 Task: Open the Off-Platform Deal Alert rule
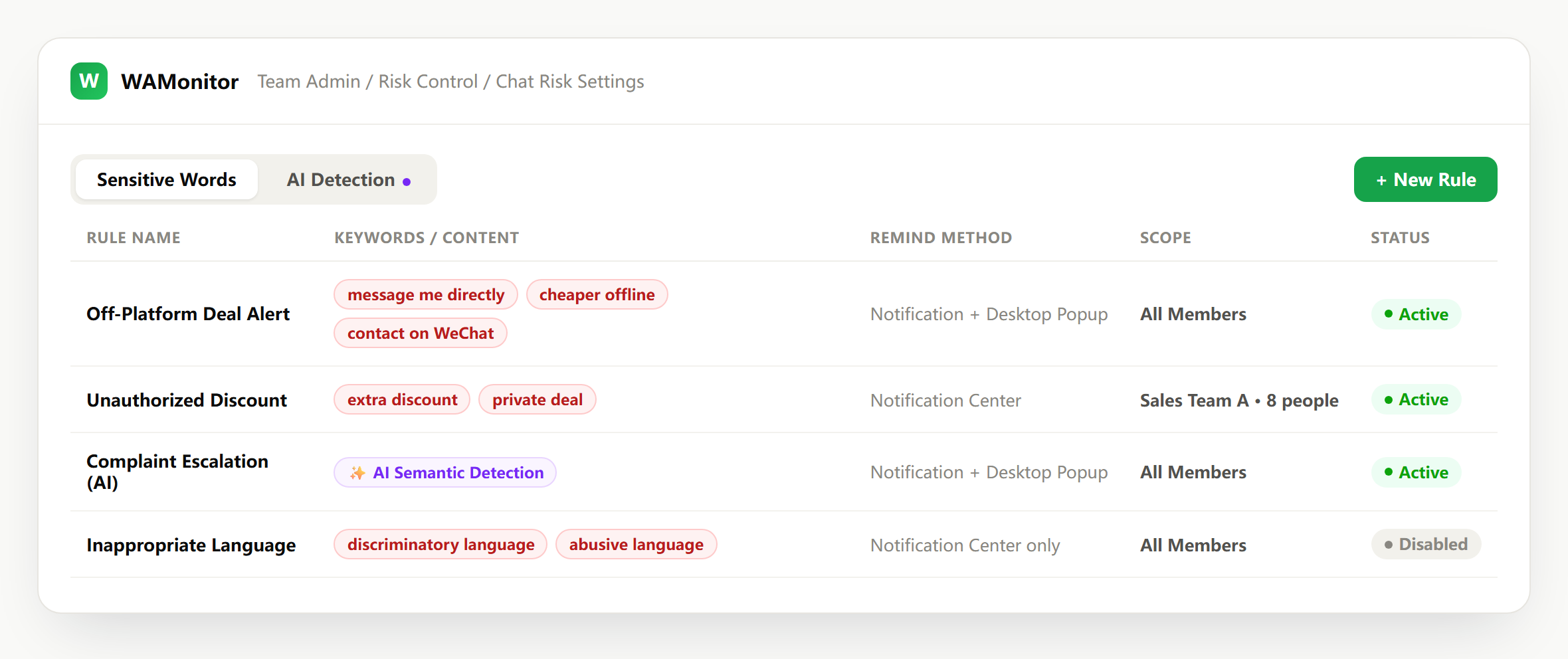coord(188,314)
